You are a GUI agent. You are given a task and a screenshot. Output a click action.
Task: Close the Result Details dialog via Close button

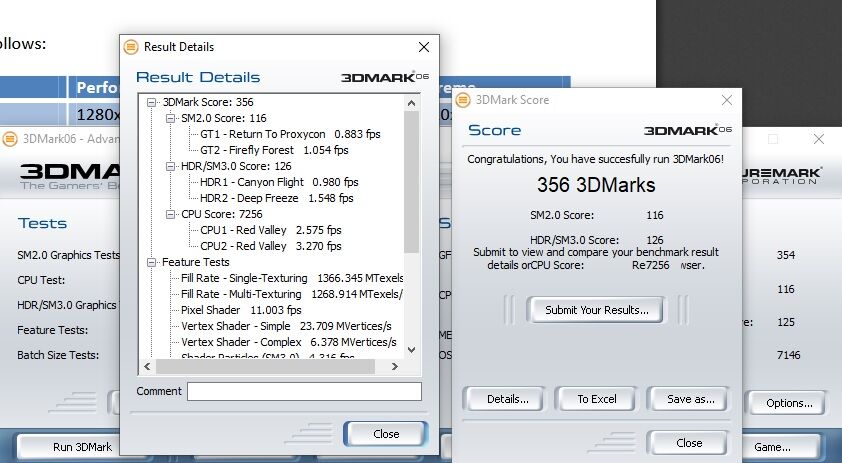click(386, 434)
